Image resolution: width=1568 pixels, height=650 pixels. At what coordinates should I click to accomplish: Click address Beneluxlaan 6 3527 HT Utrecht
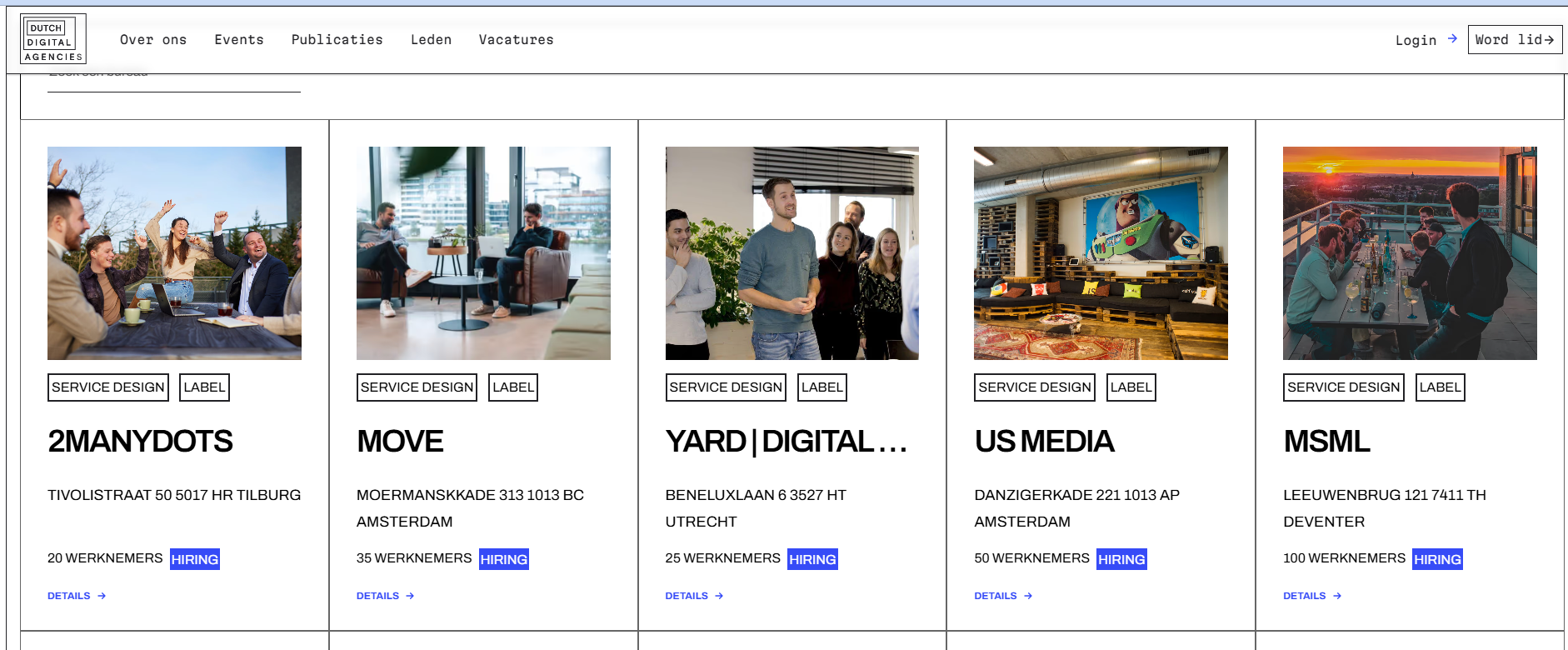pos(756,508)
